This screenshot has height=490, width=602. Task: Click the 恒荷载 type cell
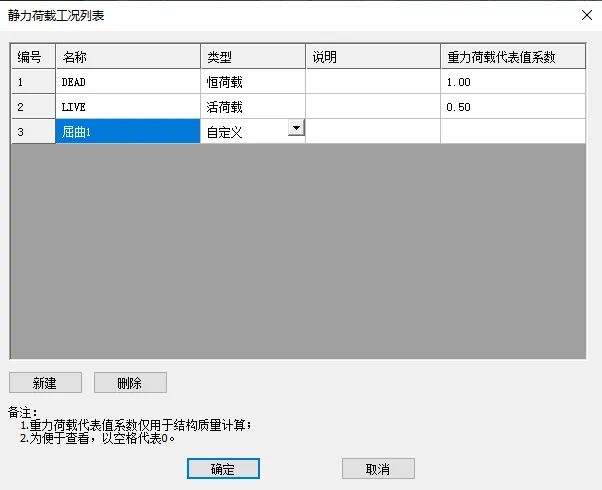[x=253, y=82]
